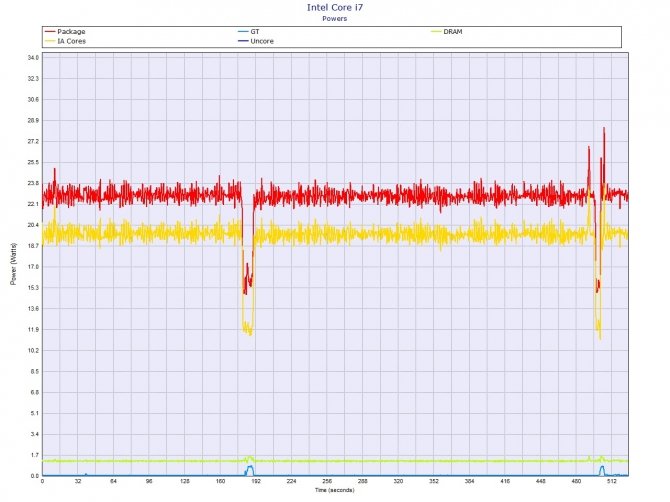Click the 320 time axis tick label

pyautogui.click(x=398, y=481)
